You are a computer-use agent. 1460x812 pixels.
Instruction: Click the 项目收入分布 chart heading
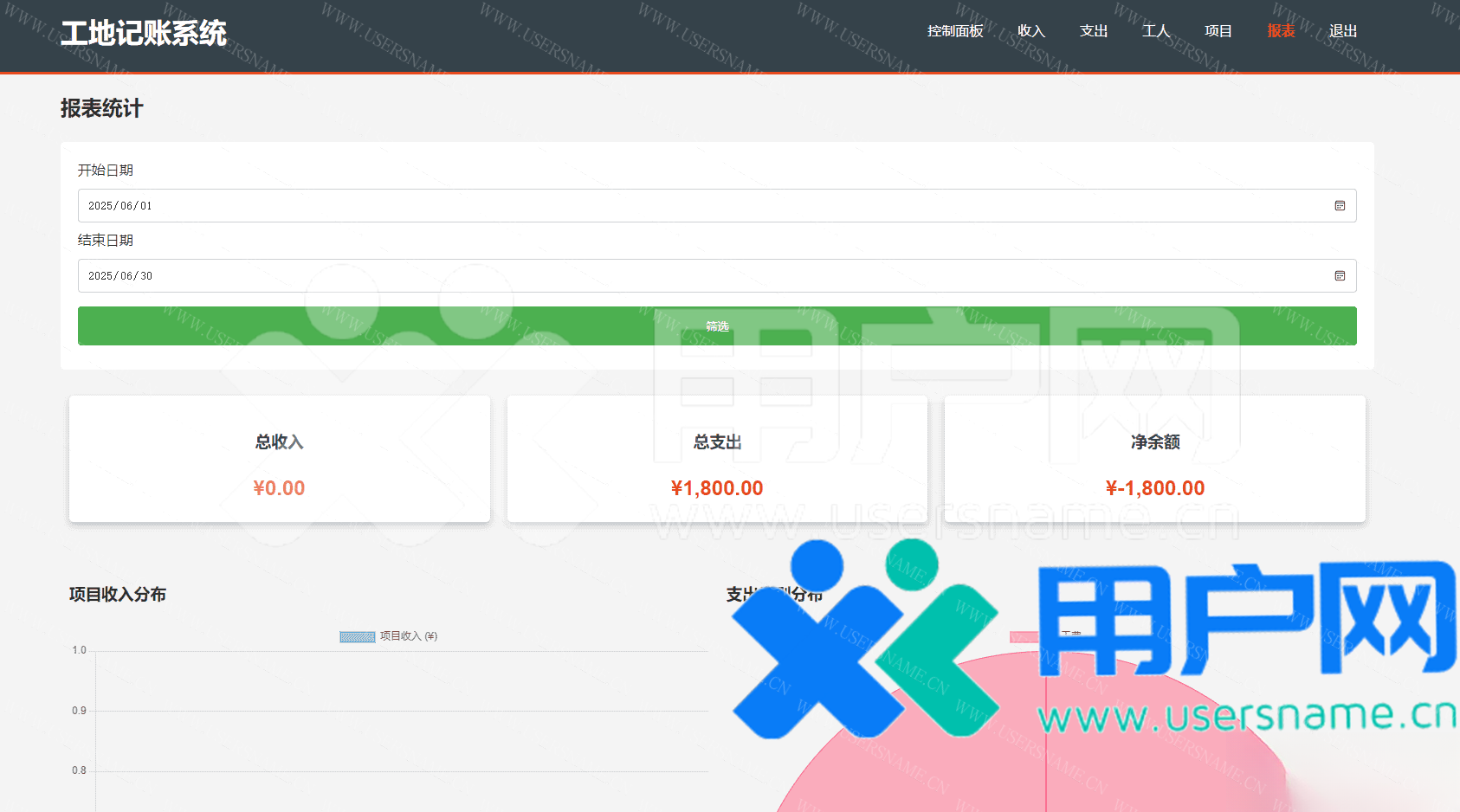coord(118,595)
